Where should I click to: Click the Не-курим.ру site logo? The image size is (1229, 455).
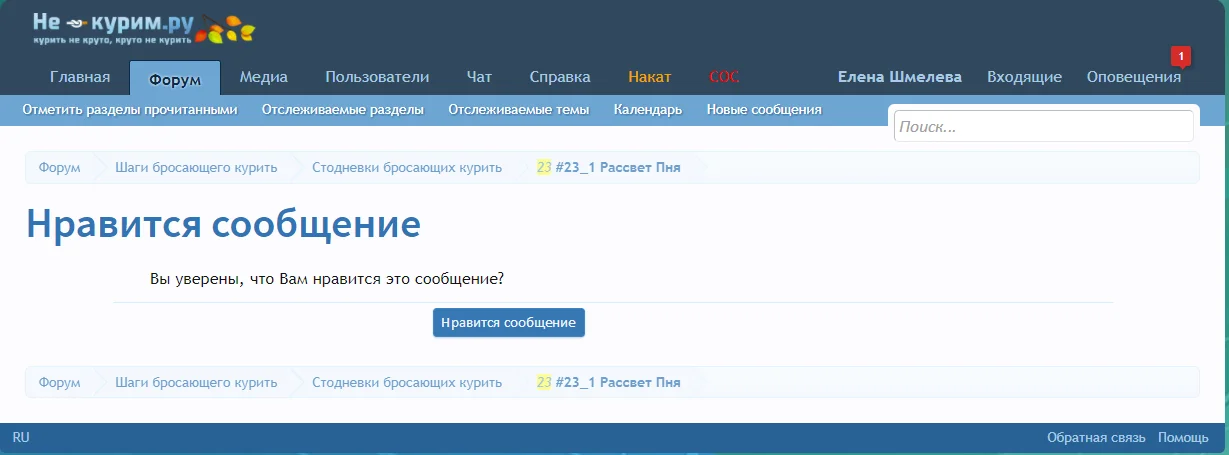(143, 27)
